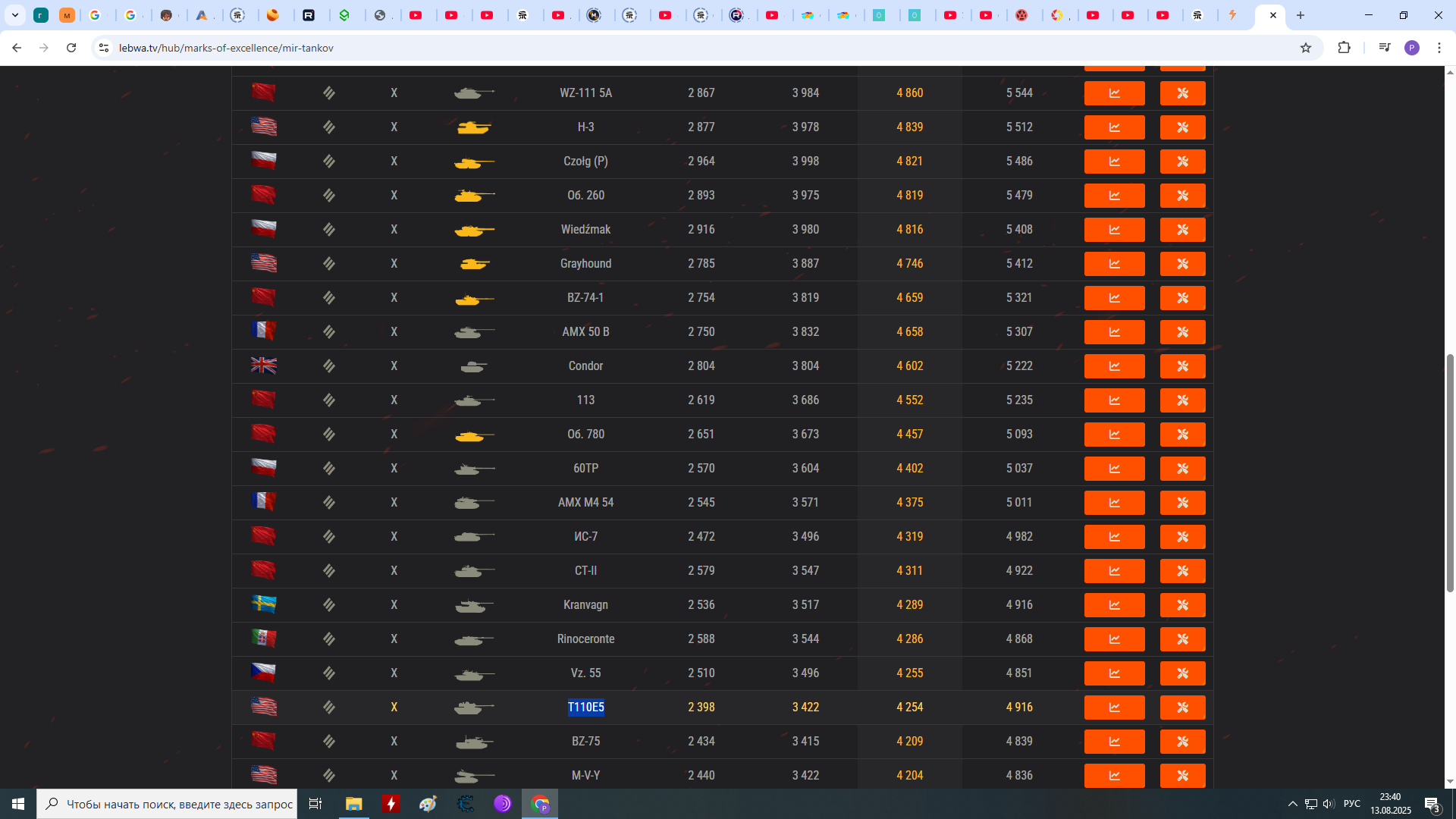Open the chart button for WZ-111 5A

tap(1114, 93)
